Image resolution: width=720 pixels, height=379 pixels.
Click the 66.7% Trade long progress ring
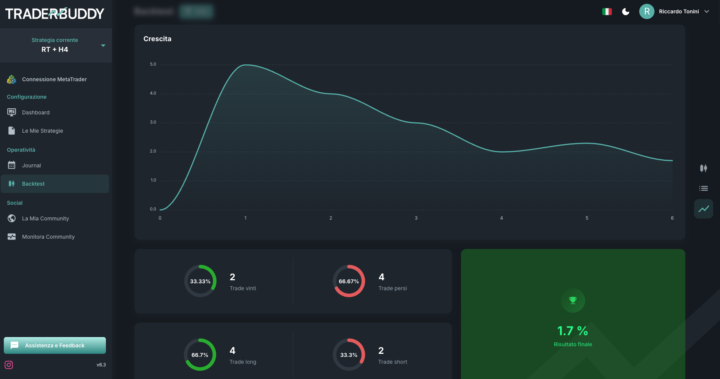click(200, 355)
